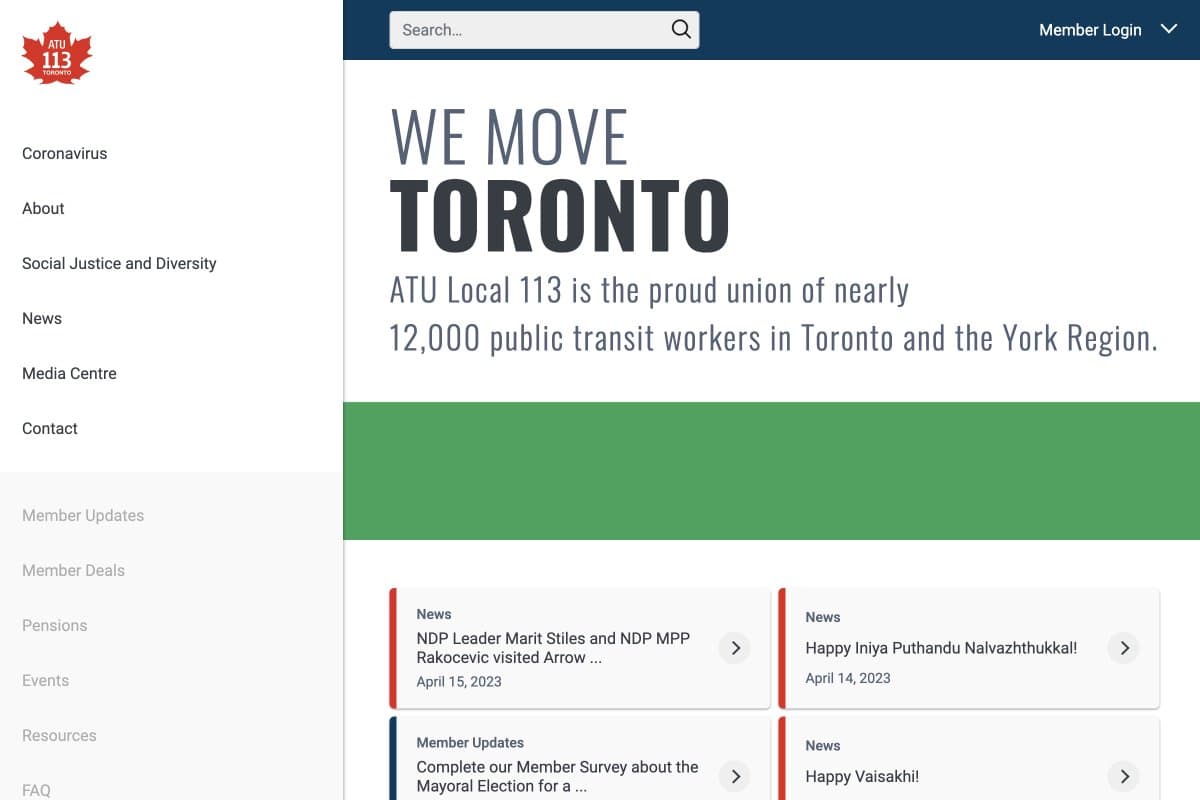Expand the Member Login chevron
This screenshot has width=1200, height=800.
click(1168, 30)
